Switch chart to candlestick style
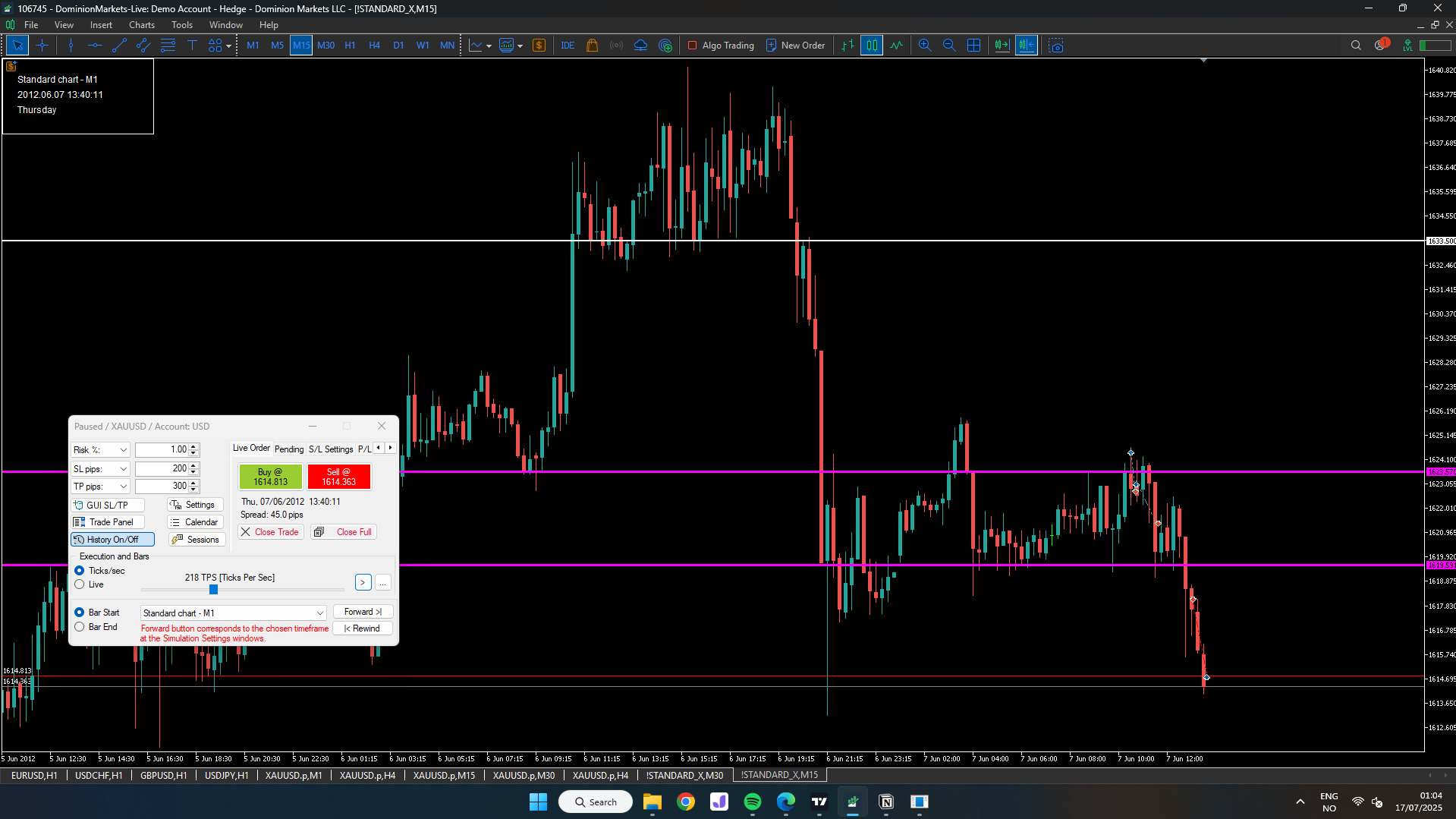 pos(872,46)
